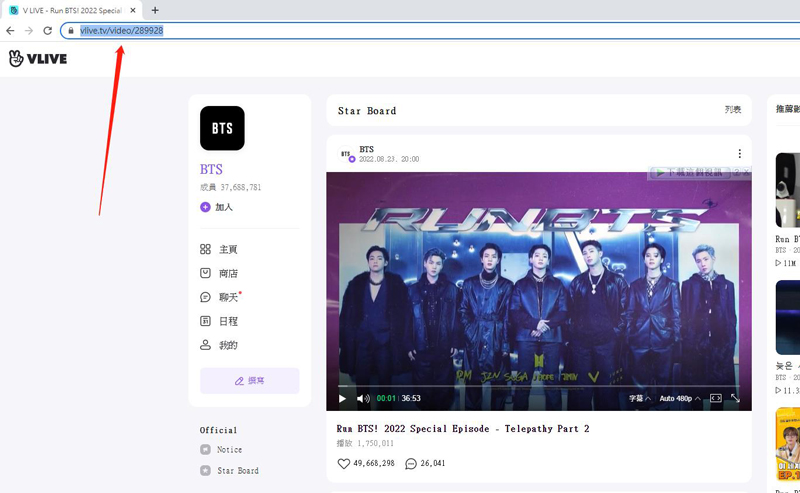
Task: Open the 我的 profile section
Action: (219, 345)
